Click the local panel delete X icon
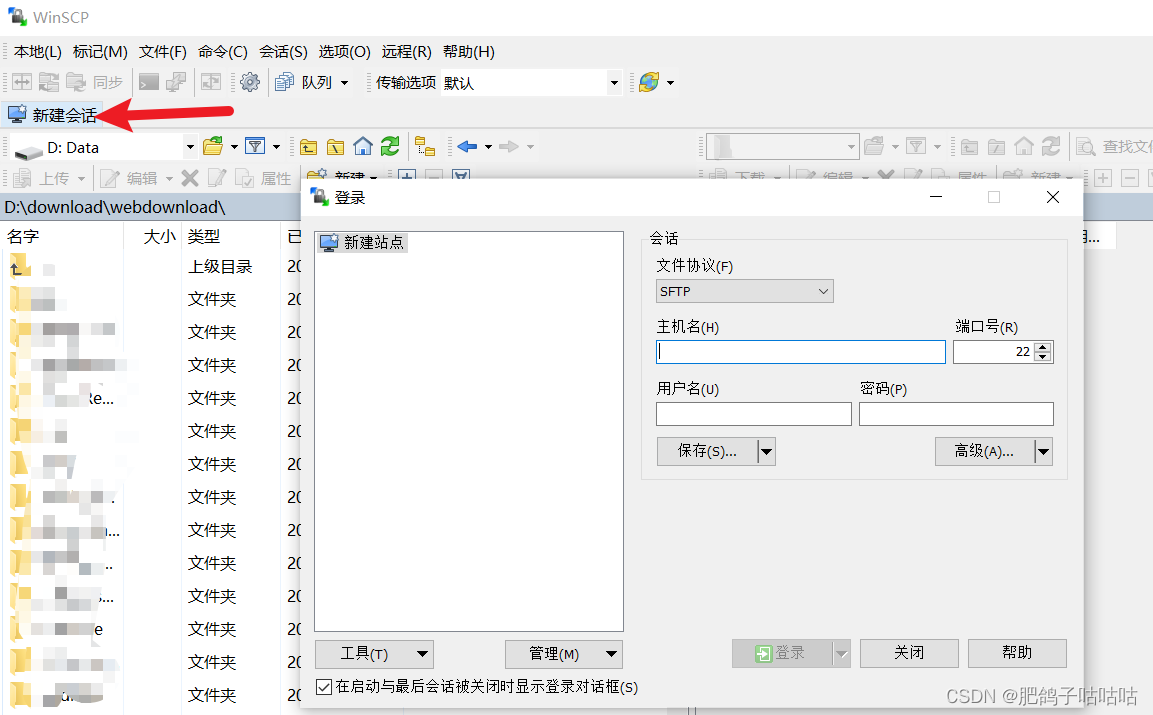The height and width of the screenshot is (715, 1153). point(190,178)
